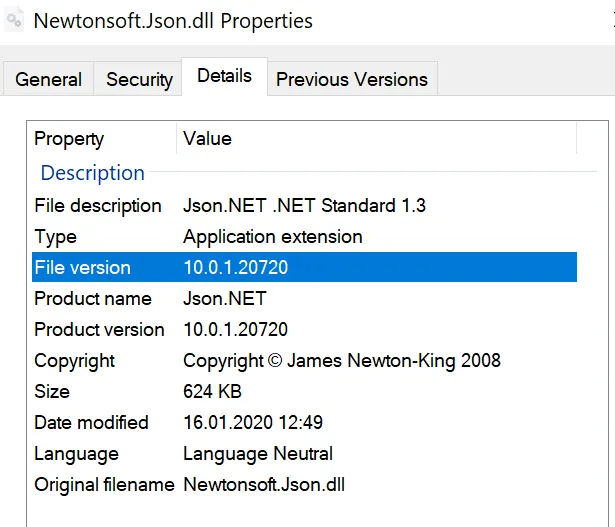Screen dimensions: 615x527
Task: Select the Product version row
Action: [99, 329]
